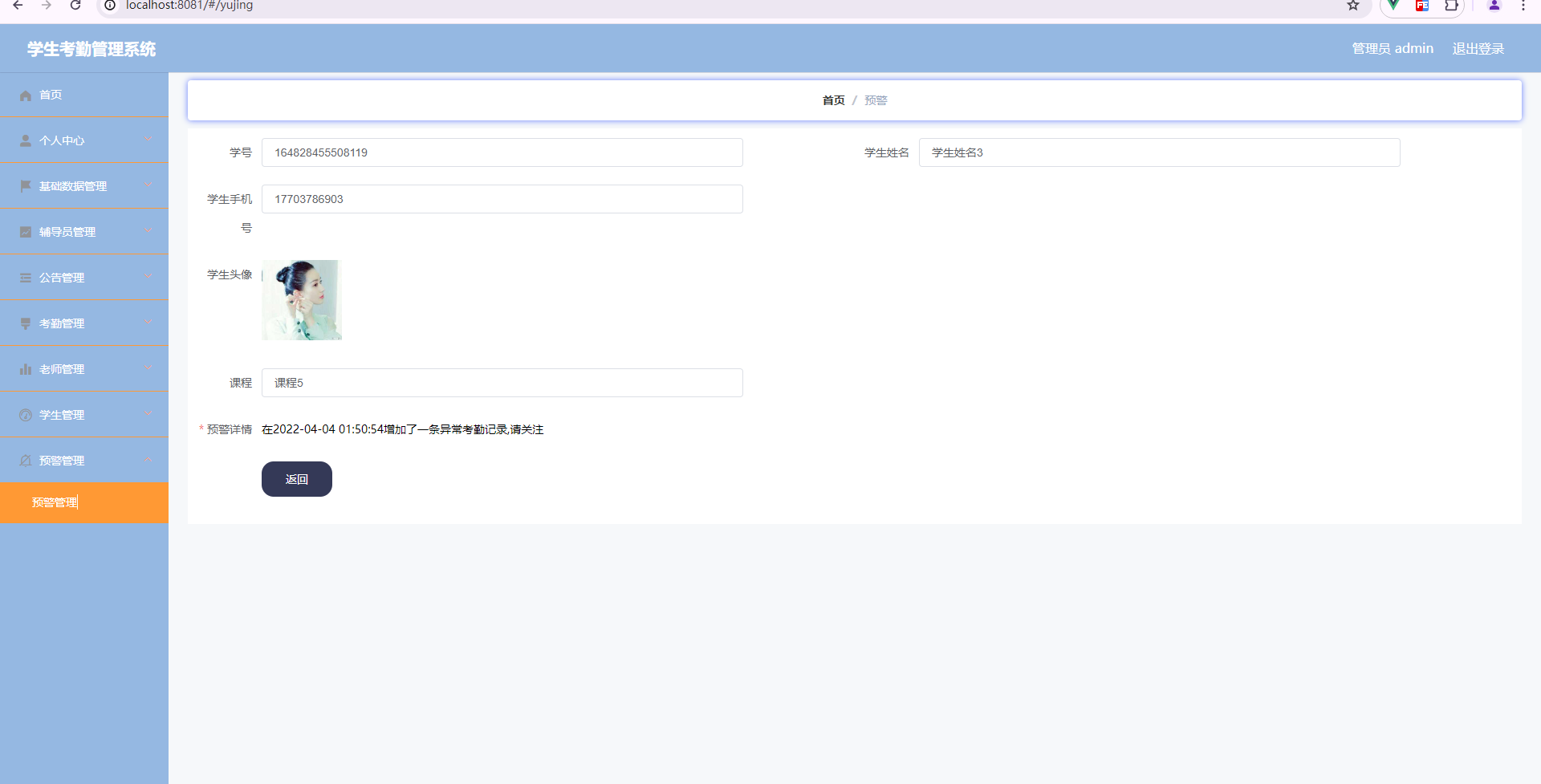Bookmark this page with the star icon
Viewport: 1541px width, 784px height.
pyautogui.click(x=1353, y=6)
